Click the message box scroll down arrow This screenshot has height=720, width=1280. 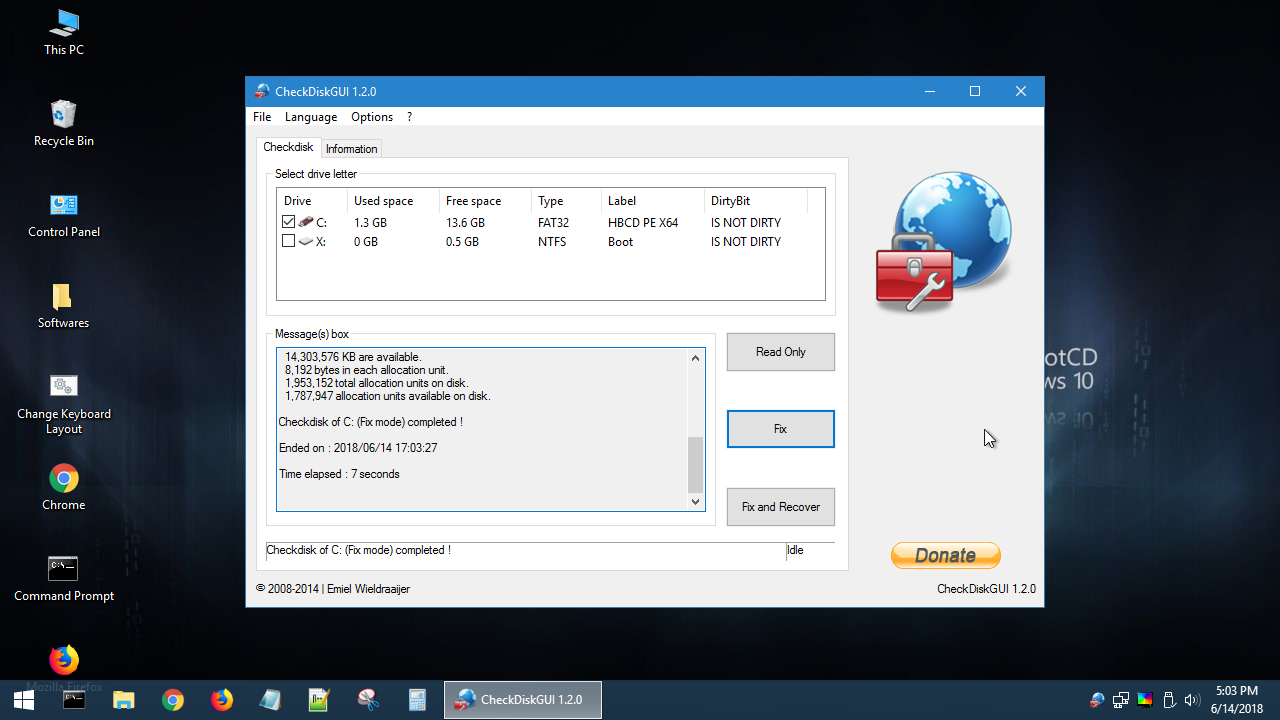[696, 502]
